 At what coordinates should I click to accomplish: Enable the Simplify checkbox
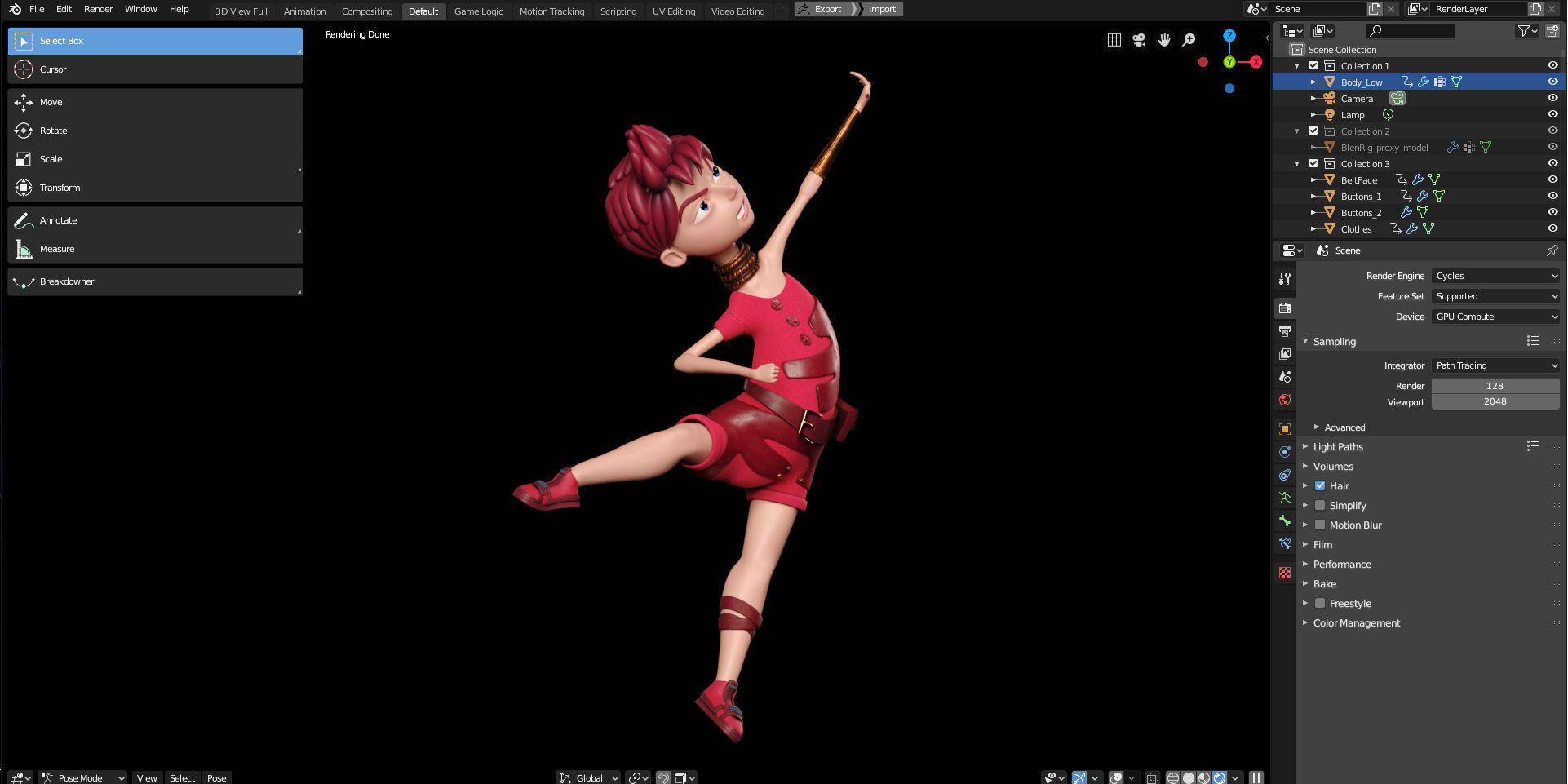1320,505
